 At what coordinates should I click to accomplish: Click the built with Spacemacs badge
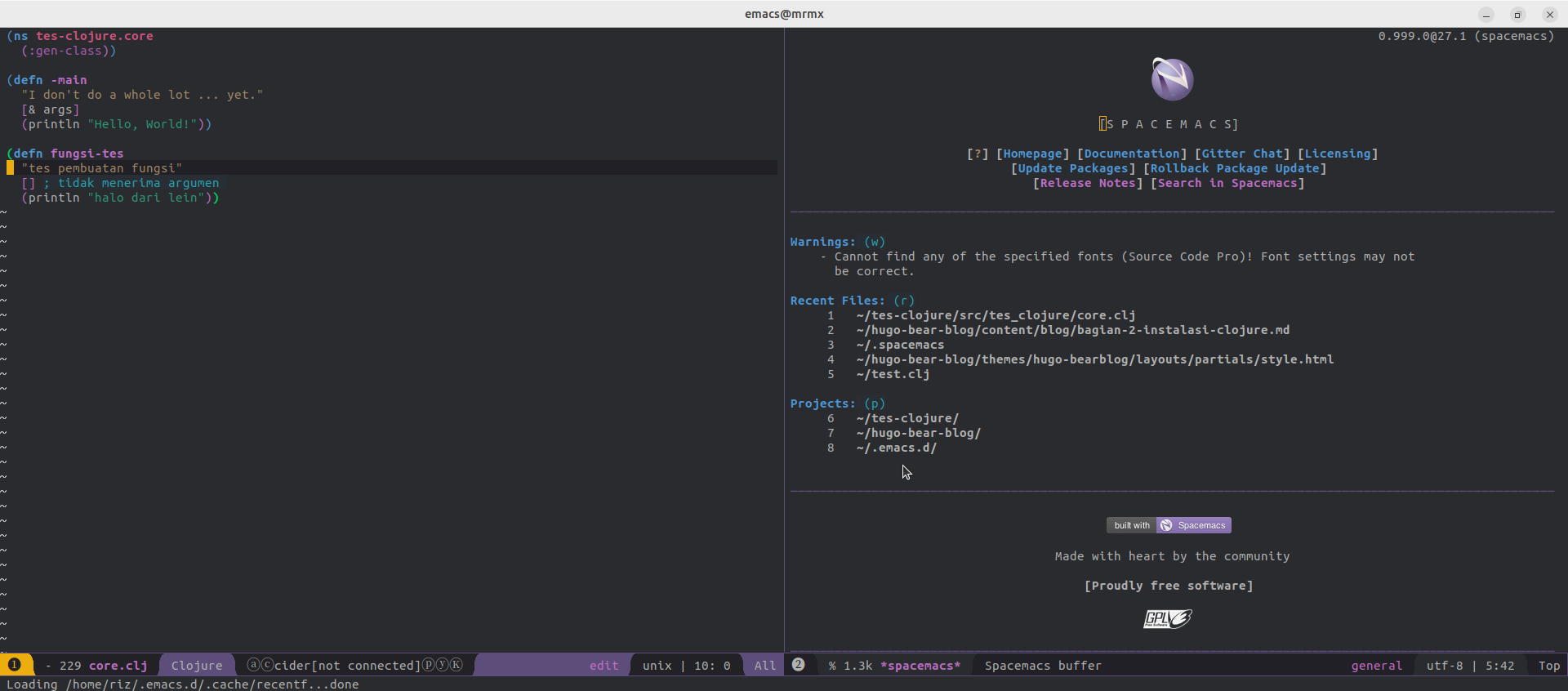click(x=1169, y=525)
